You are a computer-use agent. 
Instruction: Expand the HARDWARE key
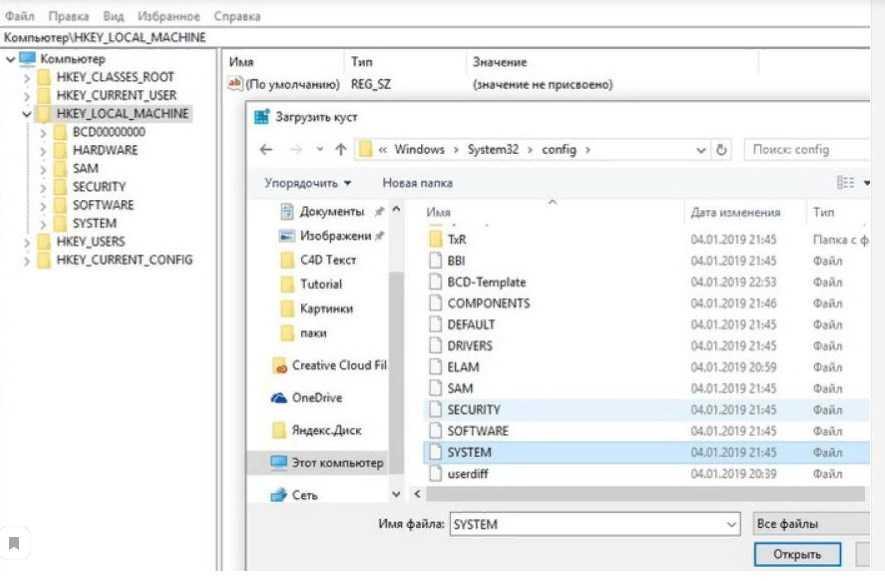click(x=43, y=151)
